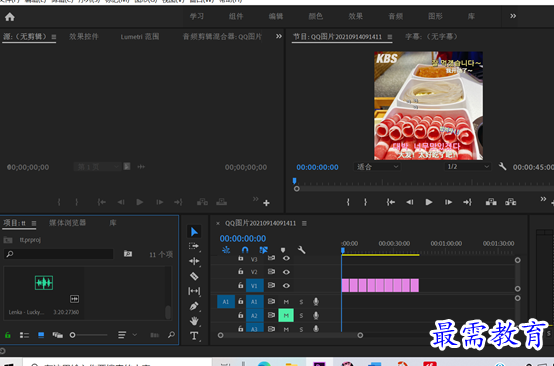This screenshot has width=554, height=366.
Task: Open the Lumetri 范围 tab
Action: pos(140,36)
